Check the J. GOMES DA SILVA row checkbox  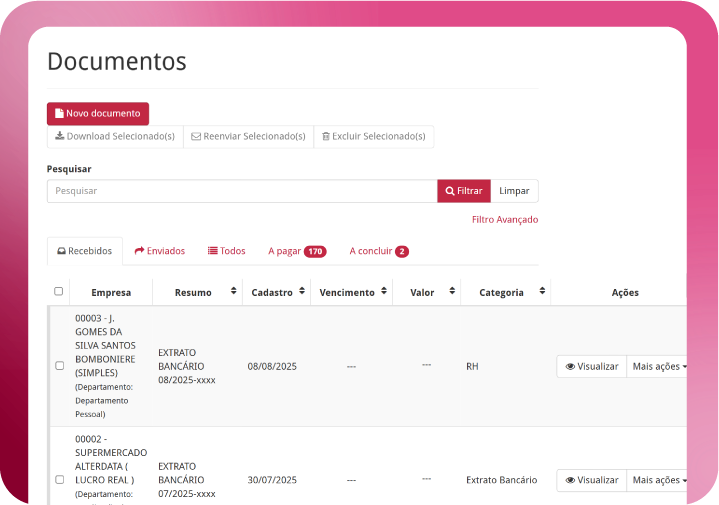click(x=59, y=366)
